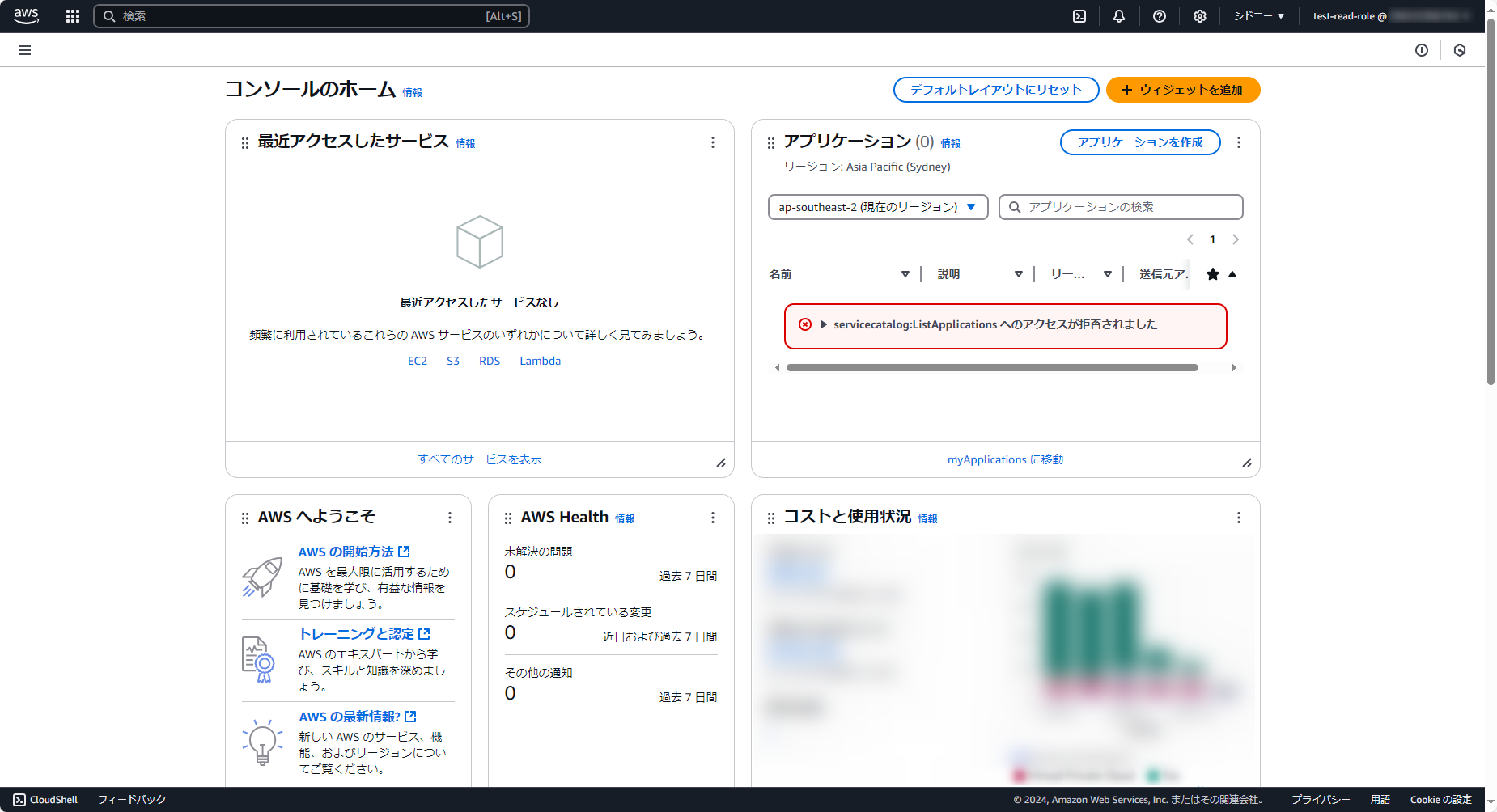1497x812 pixels.
Task: Open AWS の開始方法 link
Action: pos(354,552)
